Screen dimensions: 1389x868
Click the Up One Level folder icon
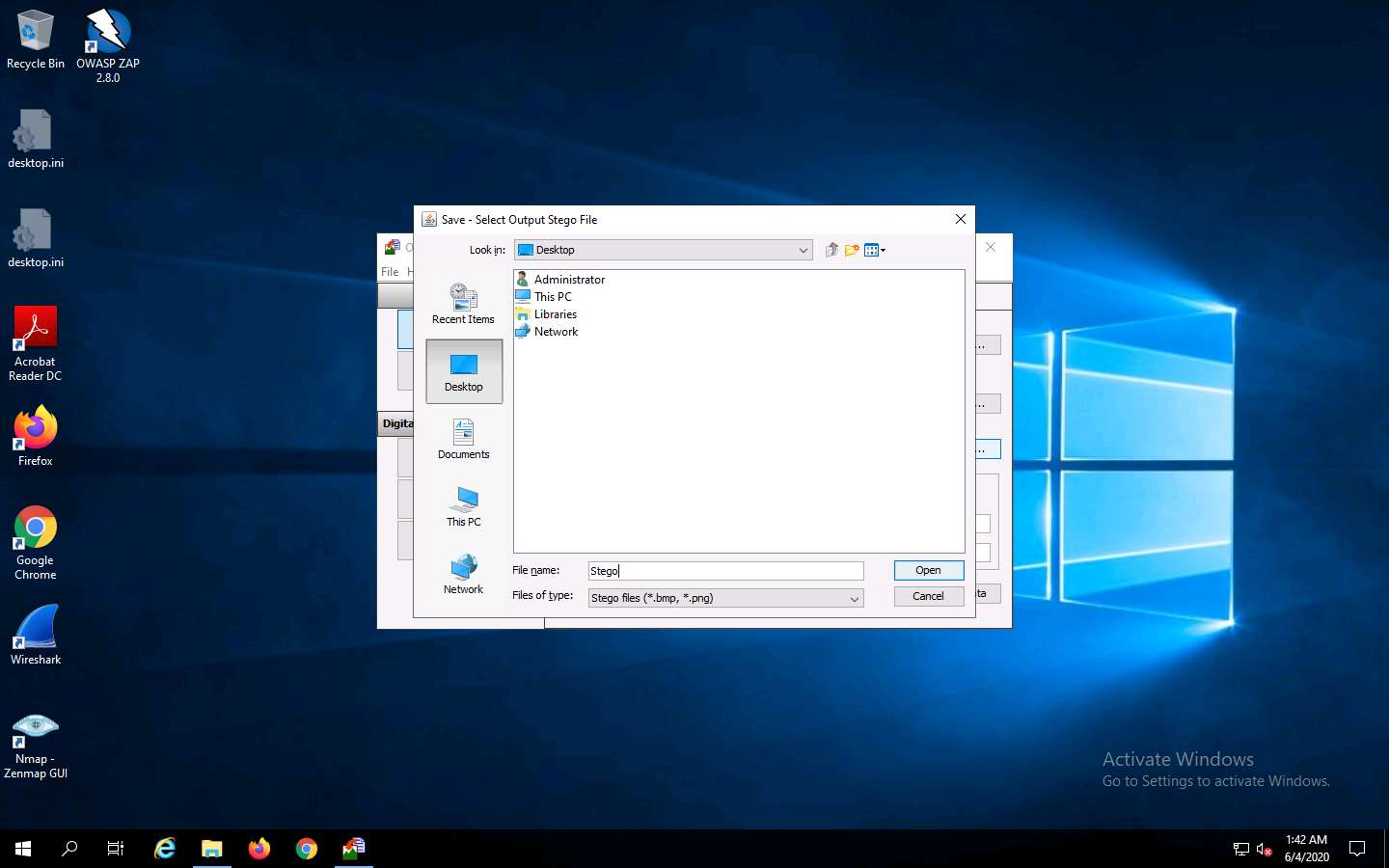[831, 250]
